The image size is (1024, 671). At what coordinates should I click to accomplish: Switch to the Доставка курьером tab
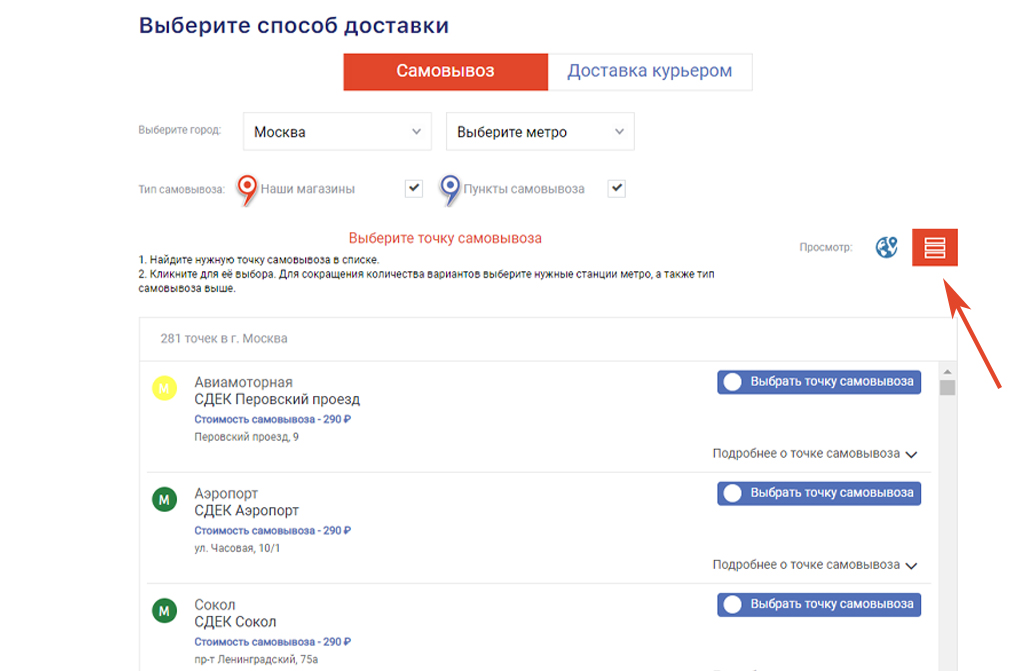click(650, 71)
